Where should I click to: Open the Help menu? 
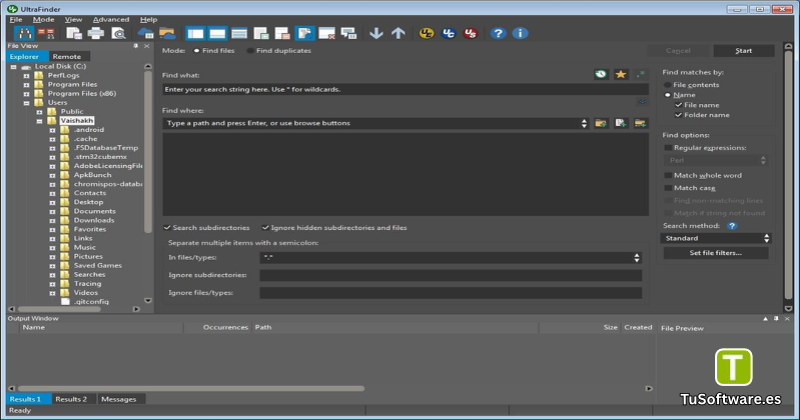click(148, 19)
